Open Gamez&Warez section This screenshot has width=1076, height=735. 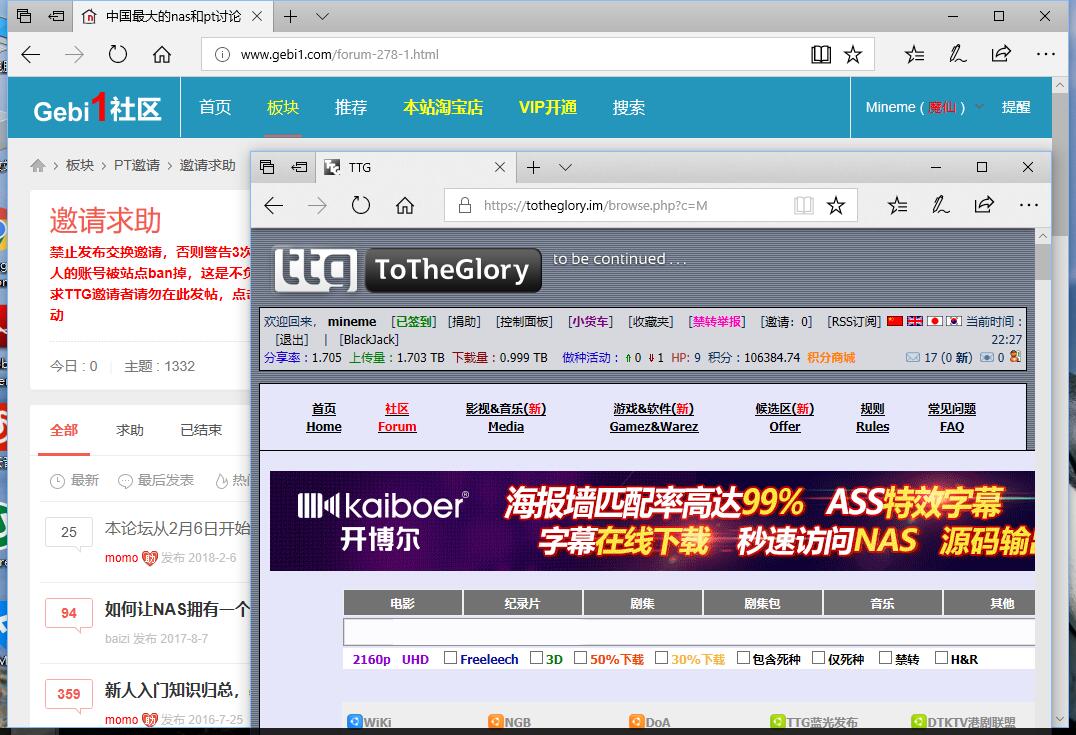[653, 417]
